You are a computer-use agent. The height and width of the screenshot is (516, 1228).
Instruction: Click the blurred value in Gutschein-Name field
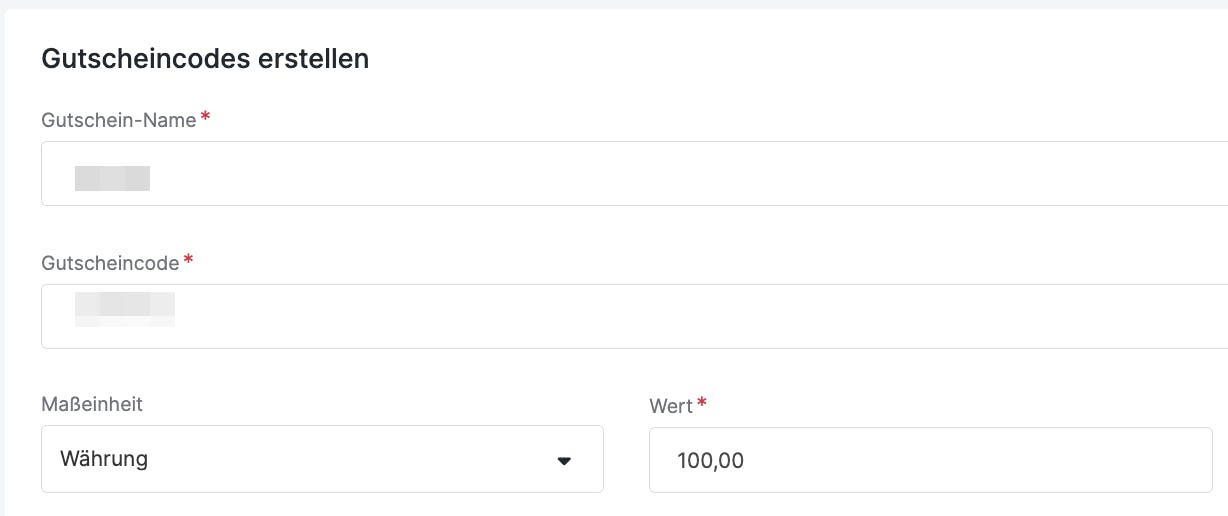(112, 179)
